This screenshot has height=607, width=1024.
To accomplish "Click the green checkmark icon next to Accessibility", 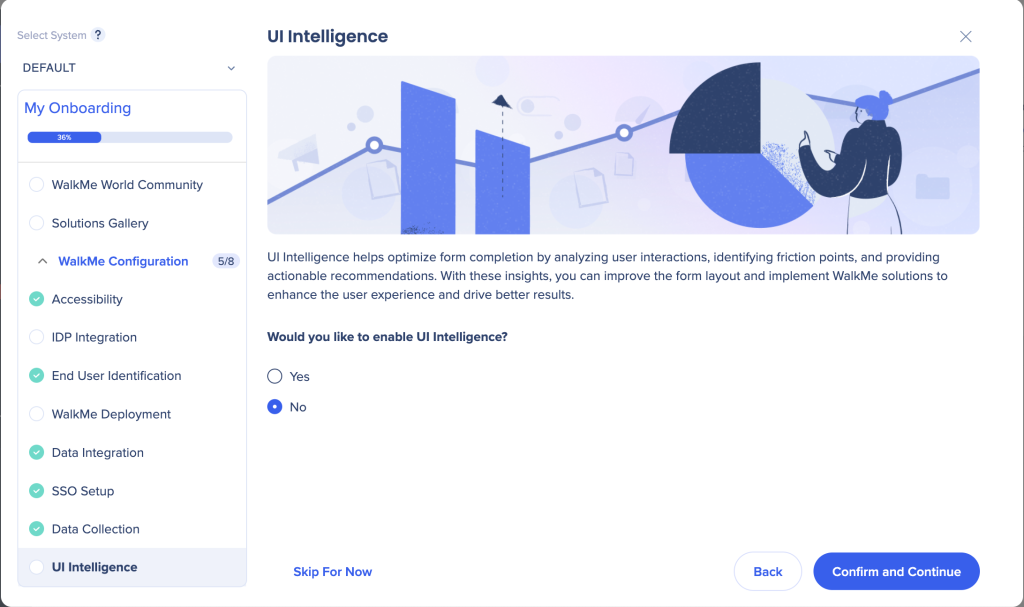I will point(37,299).
